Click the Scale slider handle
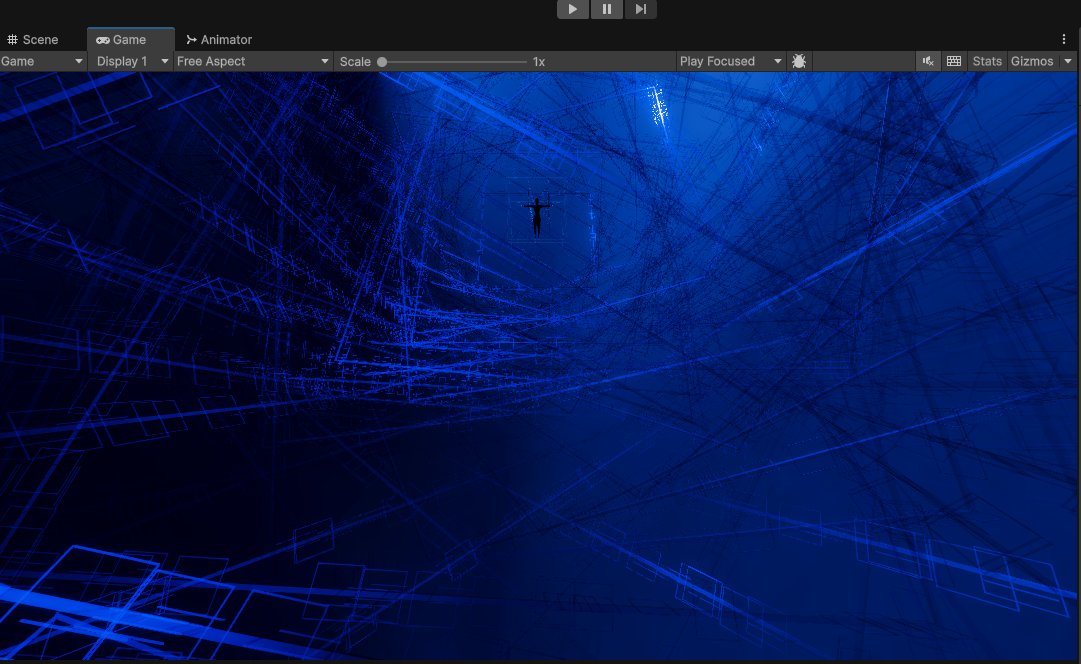The width and height of the screenshot is (1081, 664). click(x=382, y=61)
